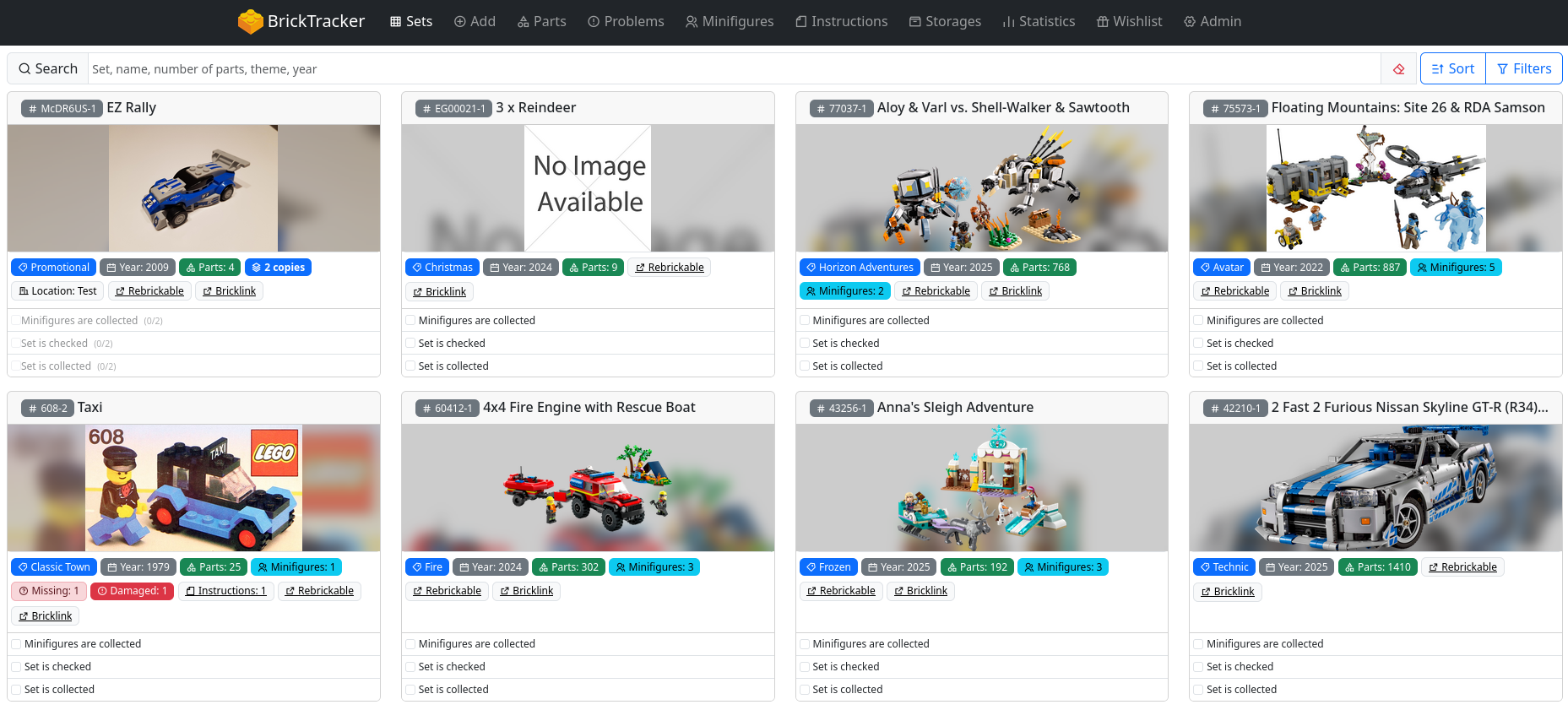The height and width of the screenshot is (710, 1568).
Task: Click the 'Minifigures: 5' badge on Floating Mountains
Action: 1456,268
